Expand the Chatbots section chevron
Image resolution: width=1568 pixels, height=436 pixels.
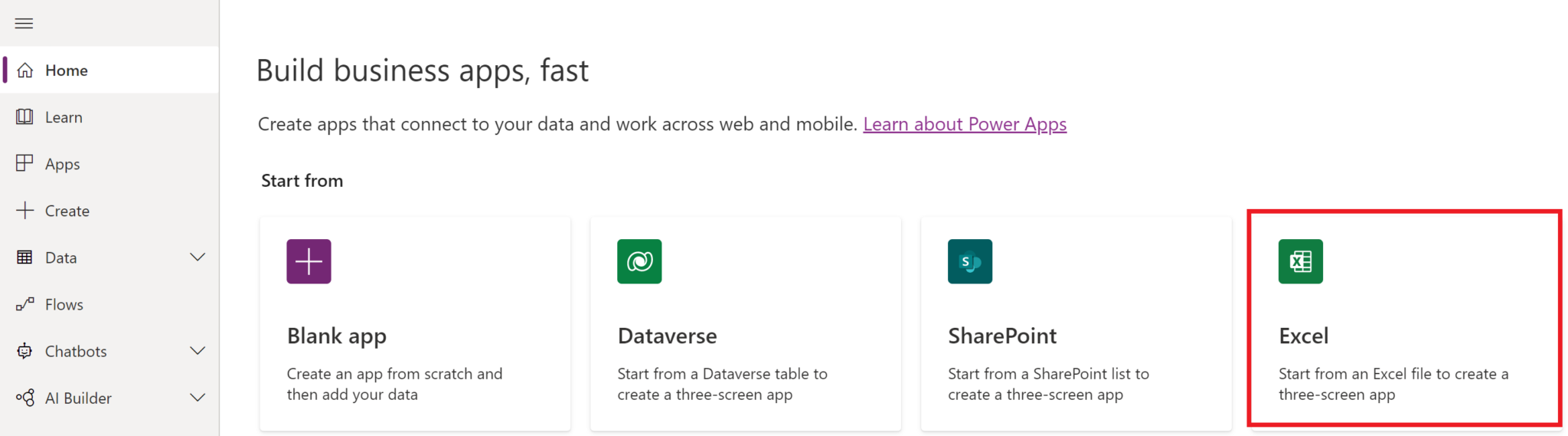(198, 351)
